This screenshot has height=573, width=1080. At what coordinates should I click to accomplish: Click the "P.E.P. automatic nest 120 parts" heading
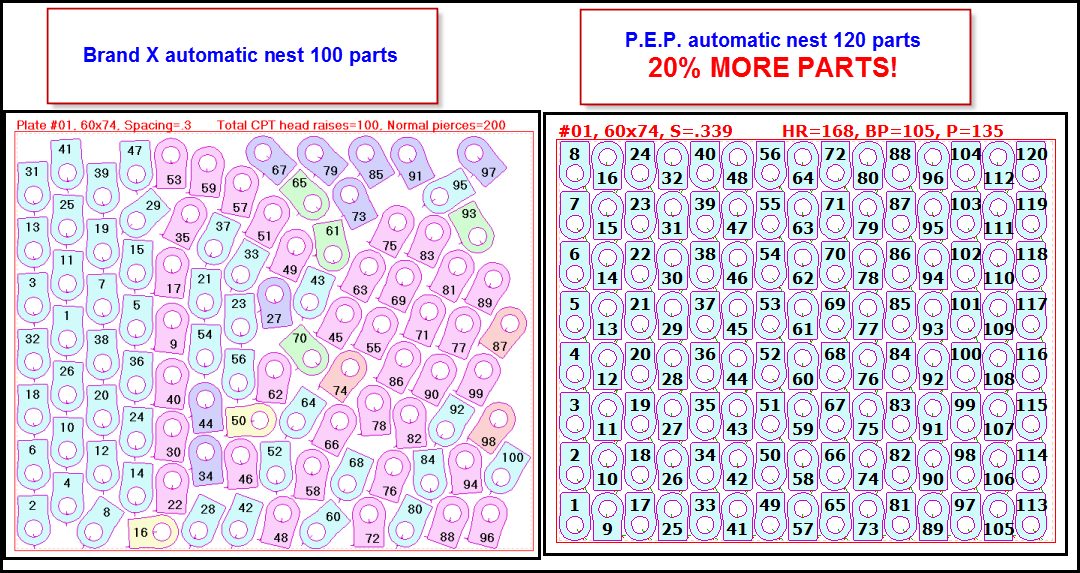(x=772, y=41)
